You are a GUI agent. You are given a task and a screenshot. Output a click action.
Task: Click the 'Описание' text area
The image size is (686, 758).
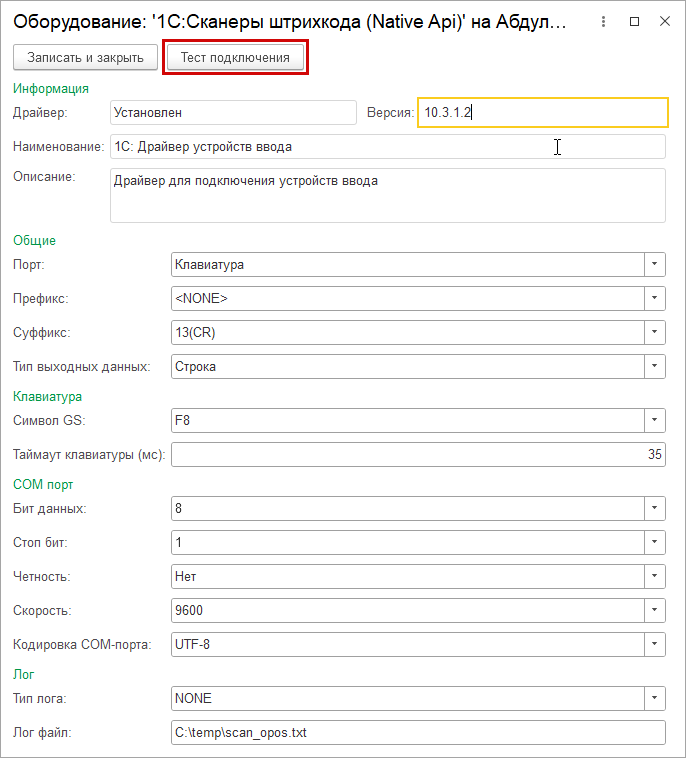pyautogui.click(x=387, y=195)
